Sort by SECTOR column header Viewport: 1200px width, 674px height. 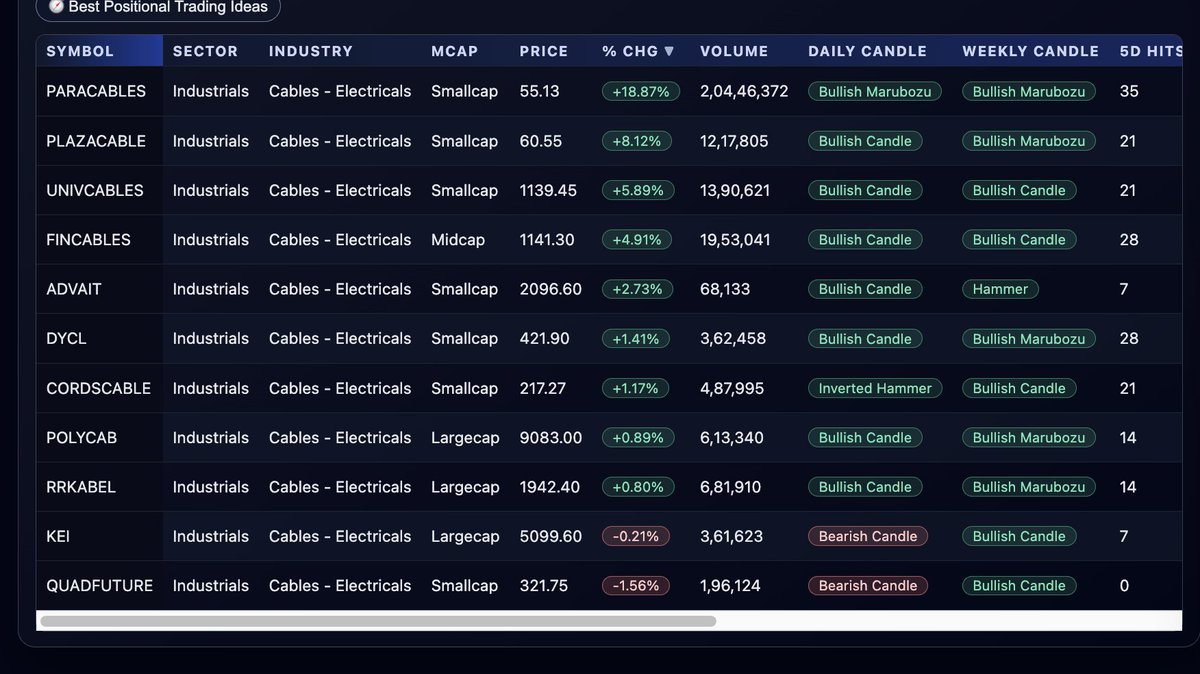click(205, 51)
